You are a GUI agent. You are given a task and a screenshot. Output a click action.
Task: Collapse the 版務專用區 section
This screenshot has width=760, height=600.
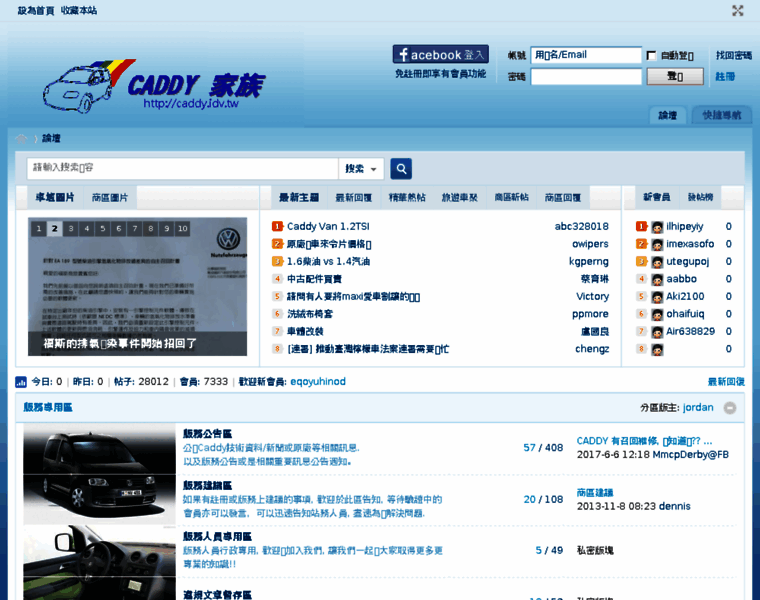click(730, 408)
